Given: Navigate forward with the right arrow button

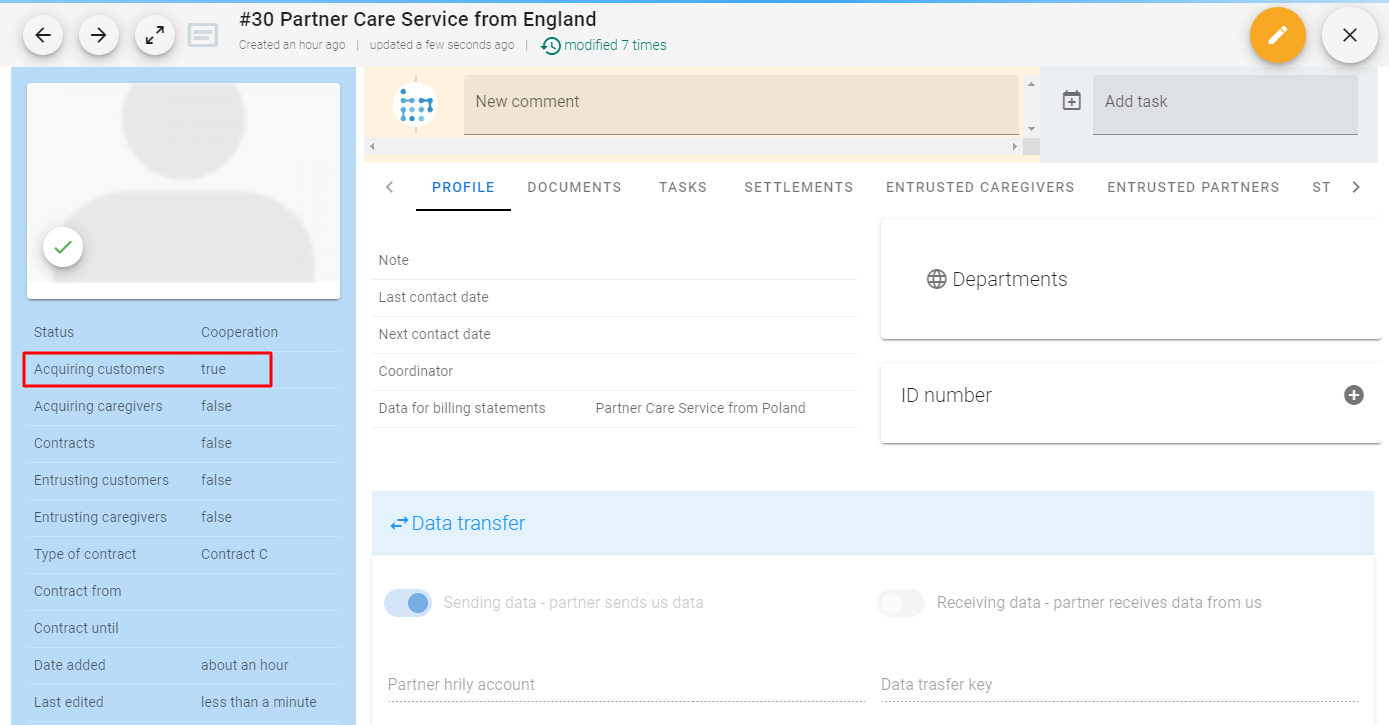Looking at the screenshot, I should [x=99, y=34].
